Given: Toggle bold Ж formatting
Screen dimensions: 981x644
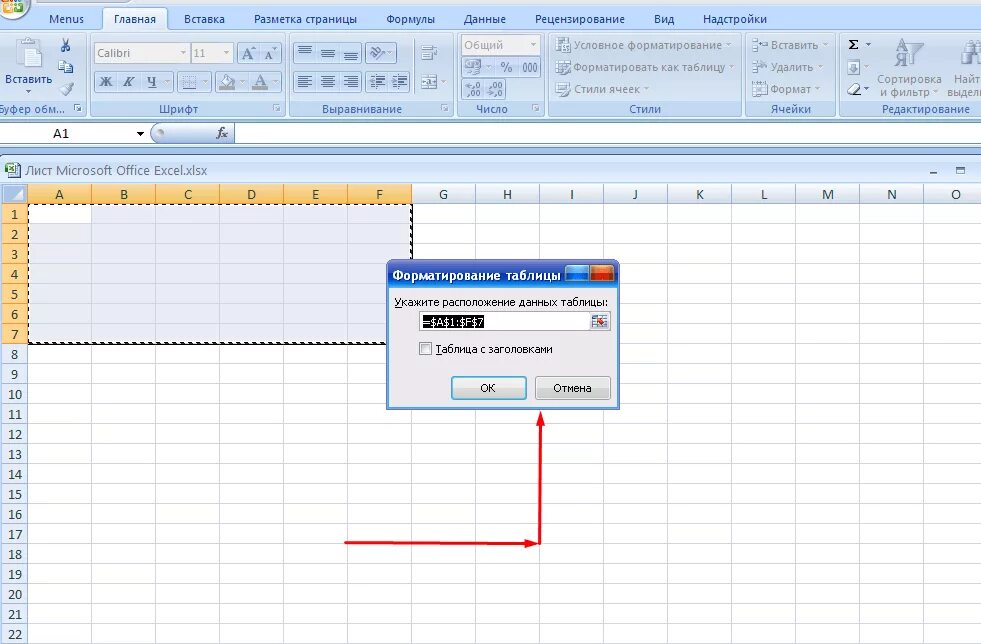Looking at the screenshot, I should point(106,81).
